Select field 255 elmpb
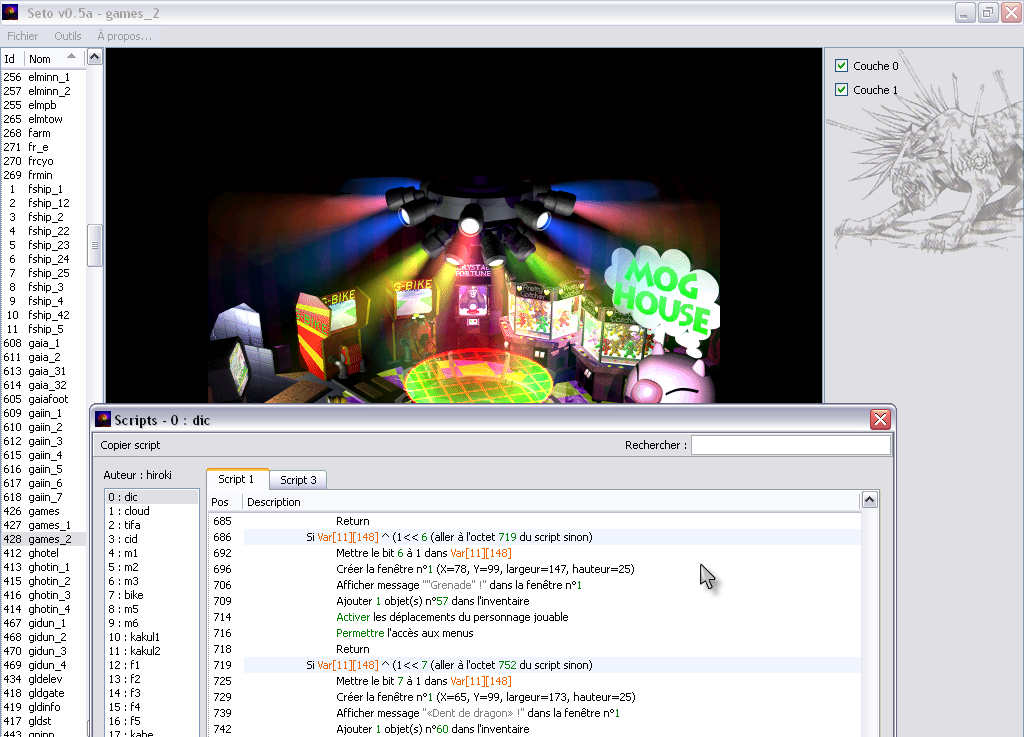The image size is (1024, 737). [43, 105]
